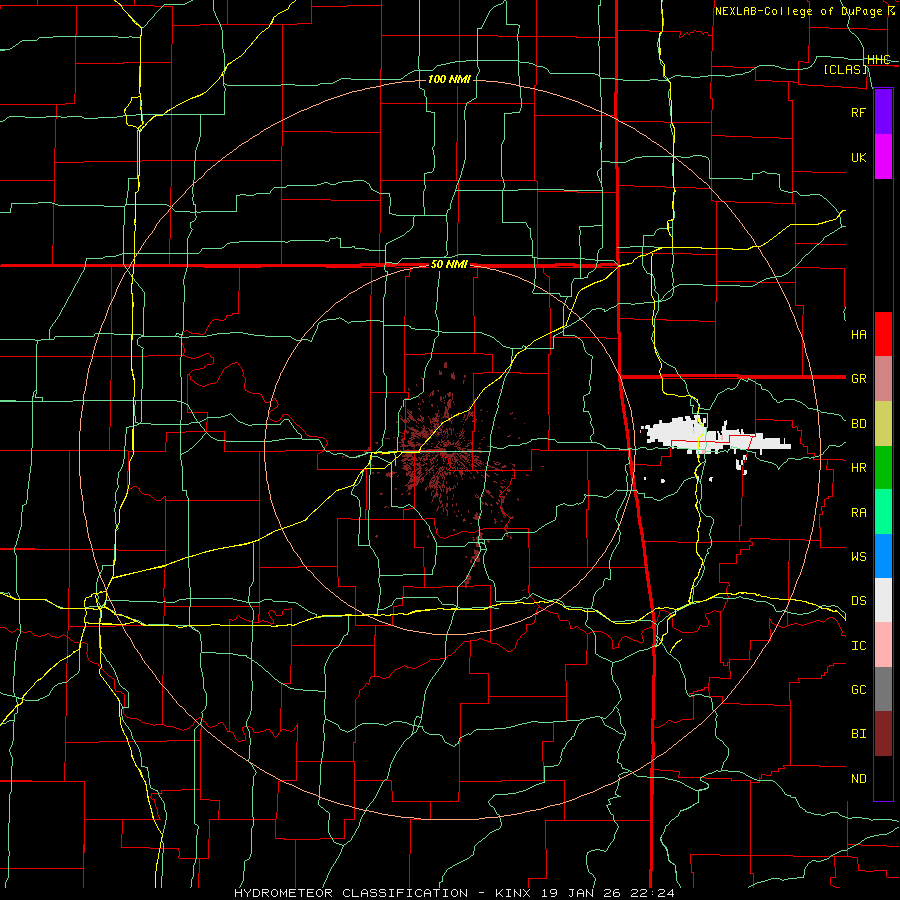Click the 50 NMI range ring label
900x900 pixels.
click(449, 264)
